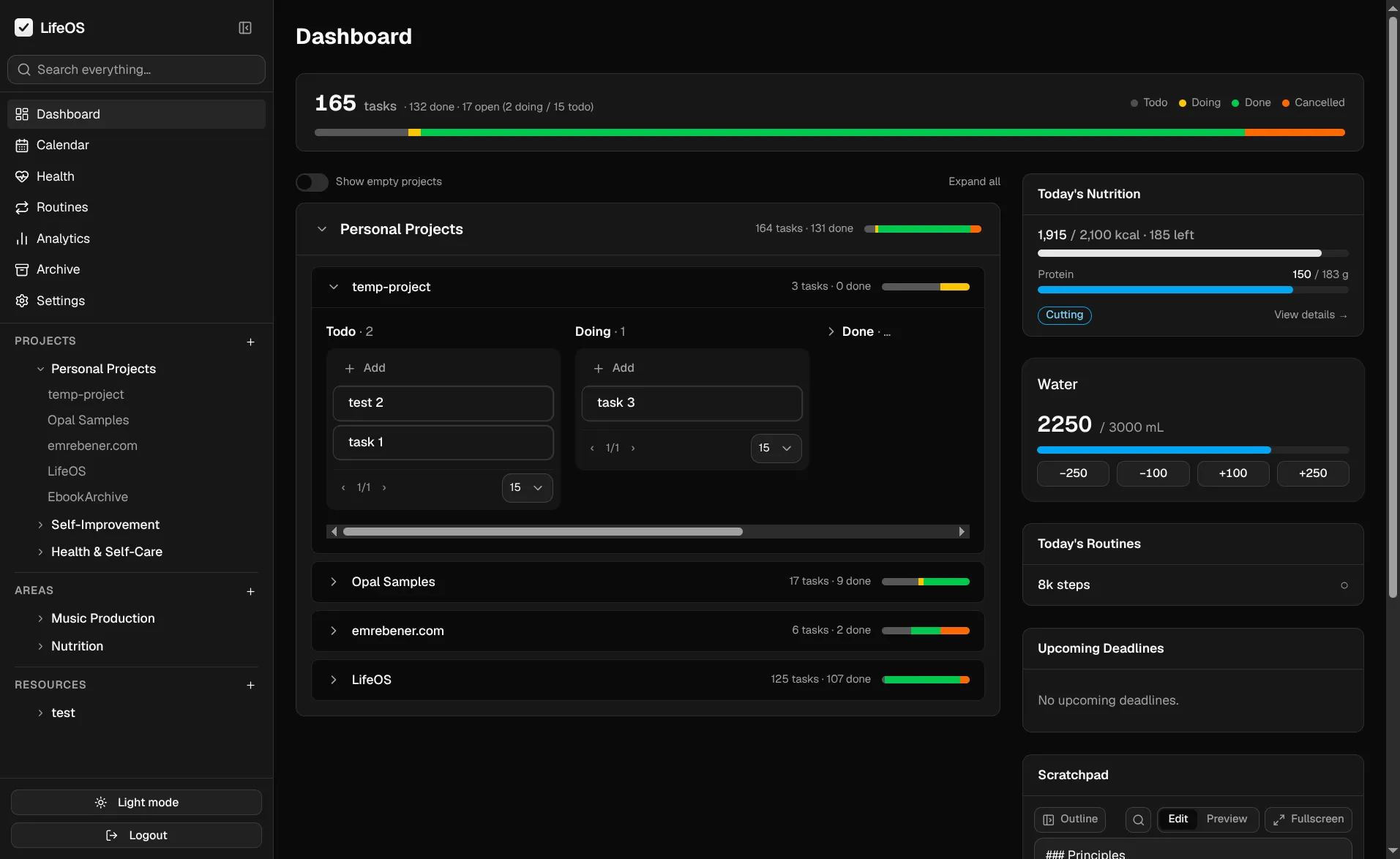Open the task 1 card
The image size is (1400, 859).
[x=443, y=443]
